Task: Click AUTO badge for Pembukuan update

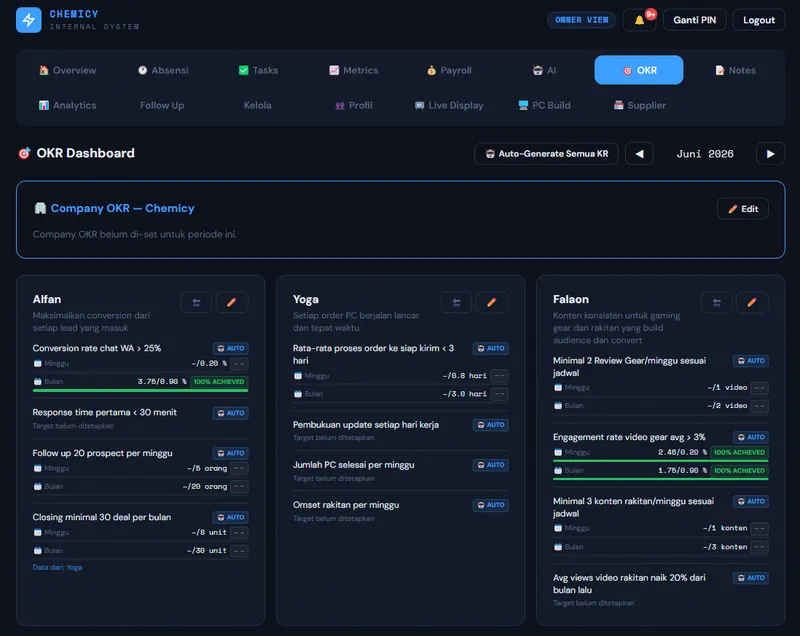Action: point(491,425)
